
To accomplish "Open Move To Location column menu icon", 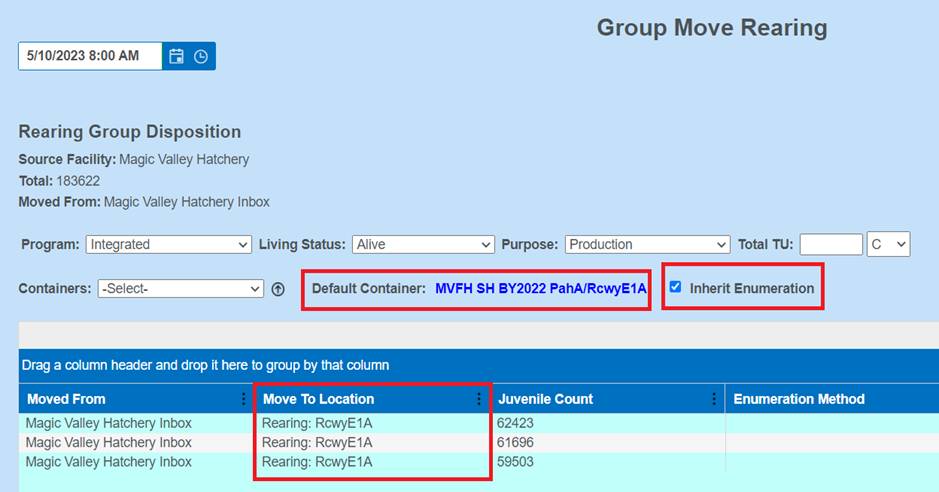I will [x=479, y=399].
